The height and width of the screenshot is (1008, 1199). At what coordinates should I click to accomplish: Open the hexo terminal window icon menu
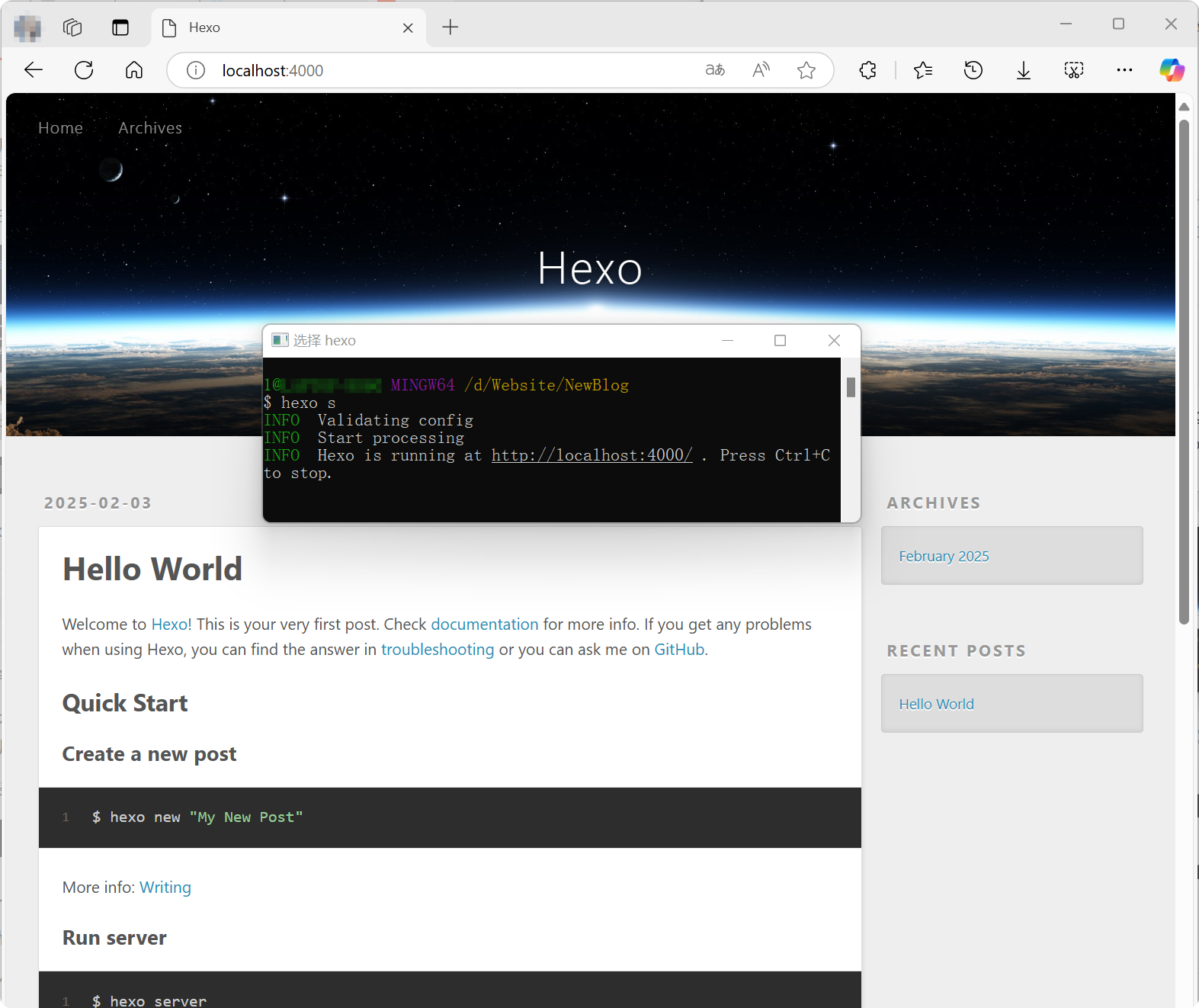(x=280, y=340)
